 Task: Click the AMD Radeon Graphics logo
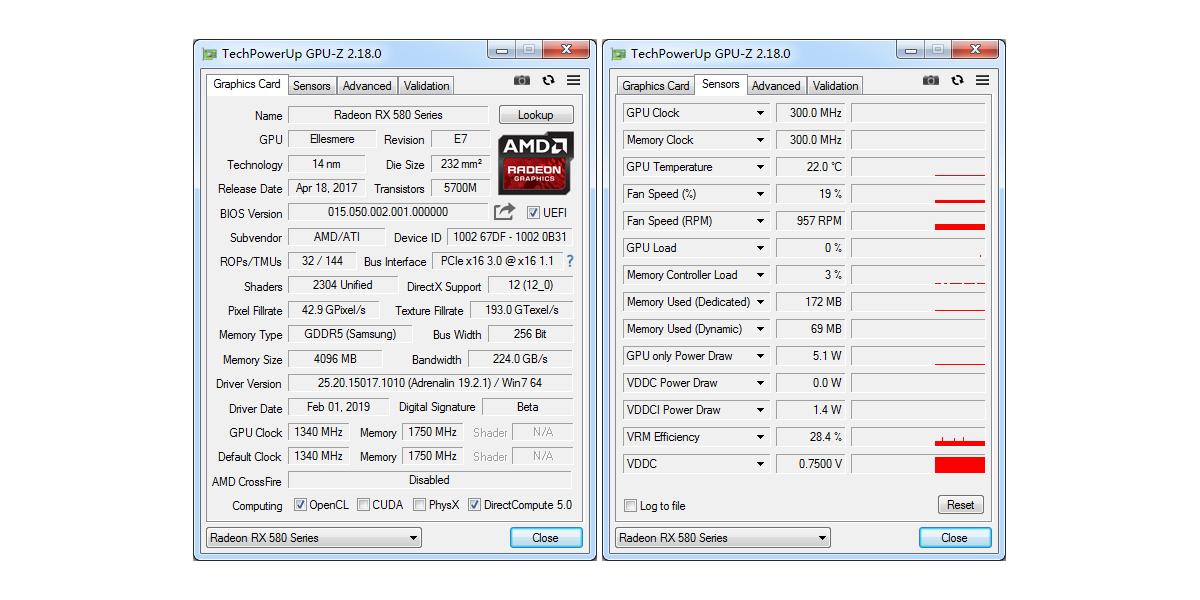coord(533,165)
